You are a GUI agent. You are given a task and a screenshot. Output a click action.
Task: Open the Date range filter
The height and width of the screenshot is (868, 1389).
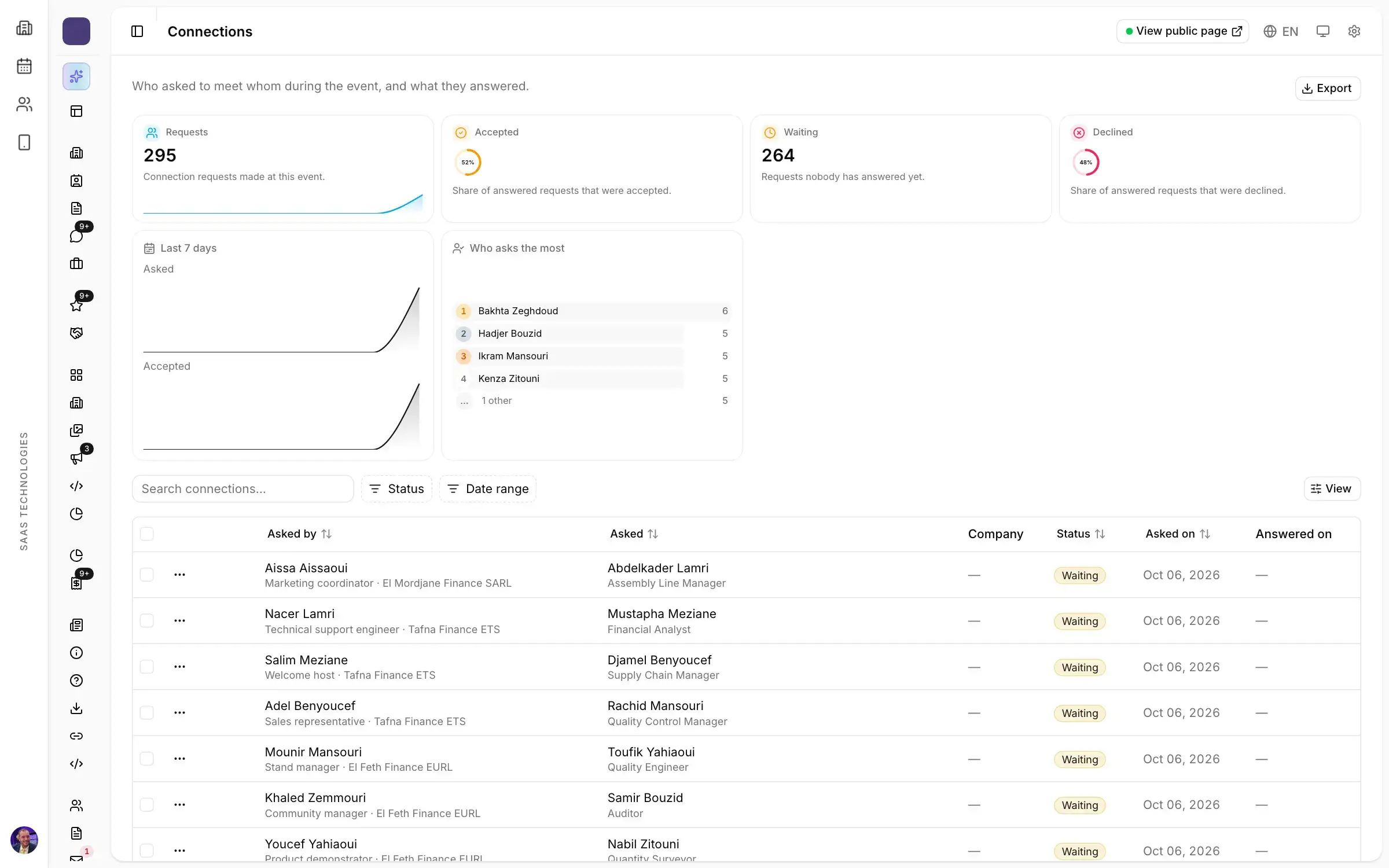[x=488, y=489]
